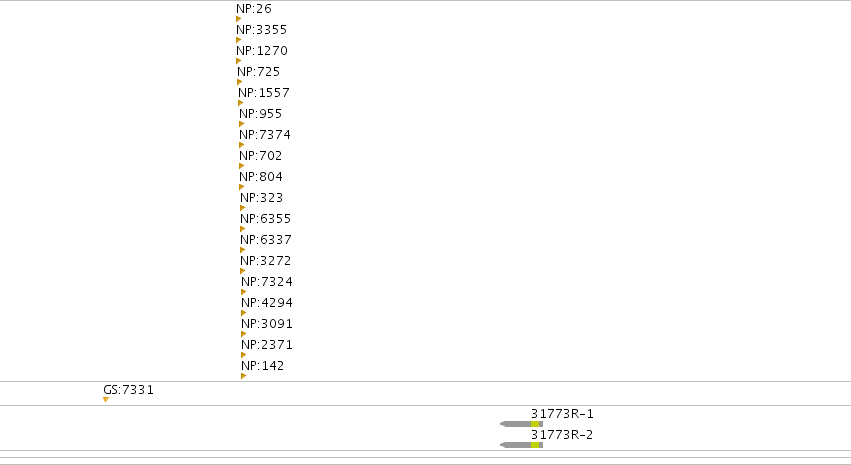Click the NP:4294 feature label
The width and height of the screenshot is (851, 465).
coord(267,303)
